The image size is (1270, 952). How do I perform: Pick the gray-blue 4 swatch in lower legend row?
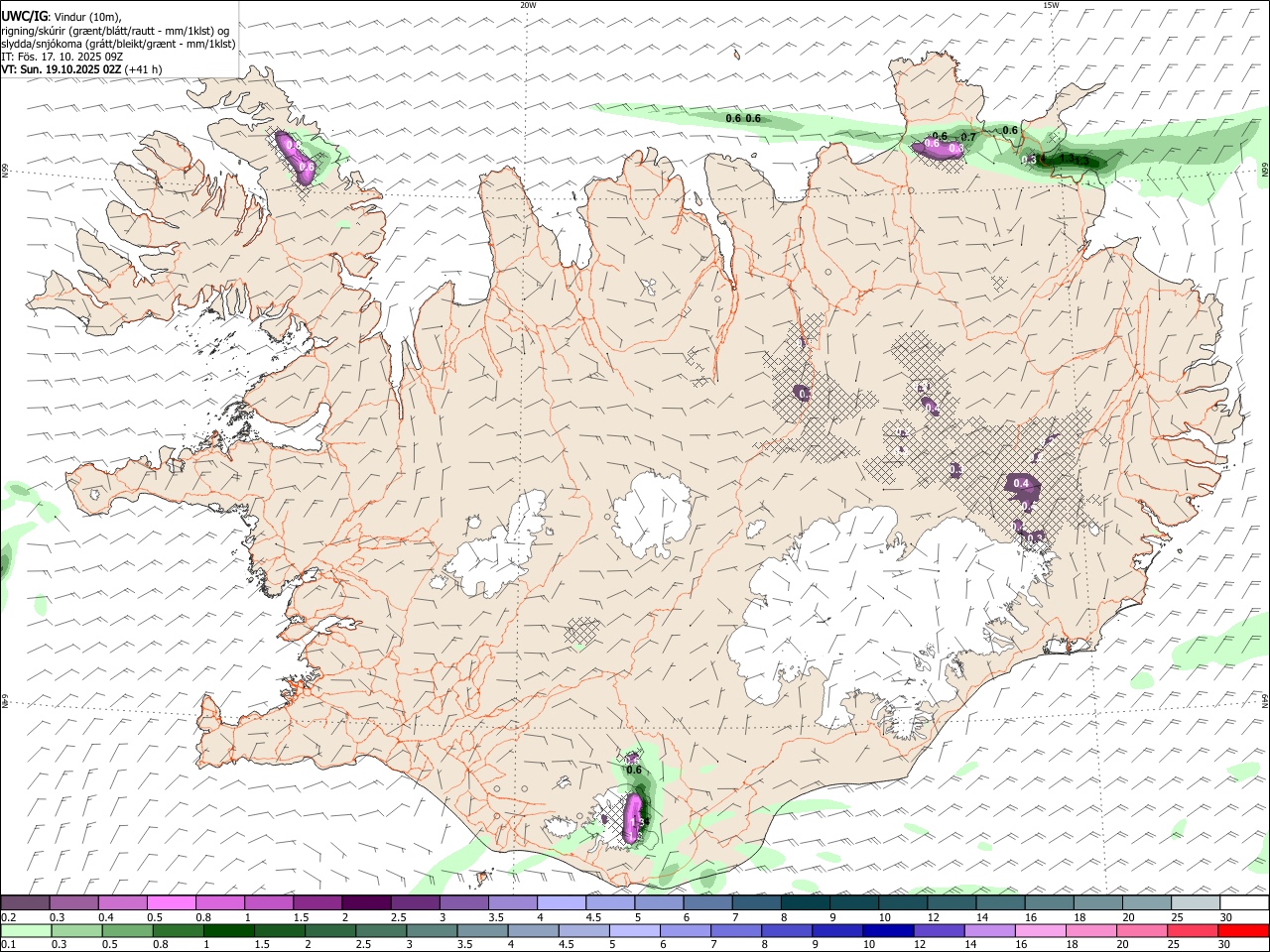click(533, 930)
